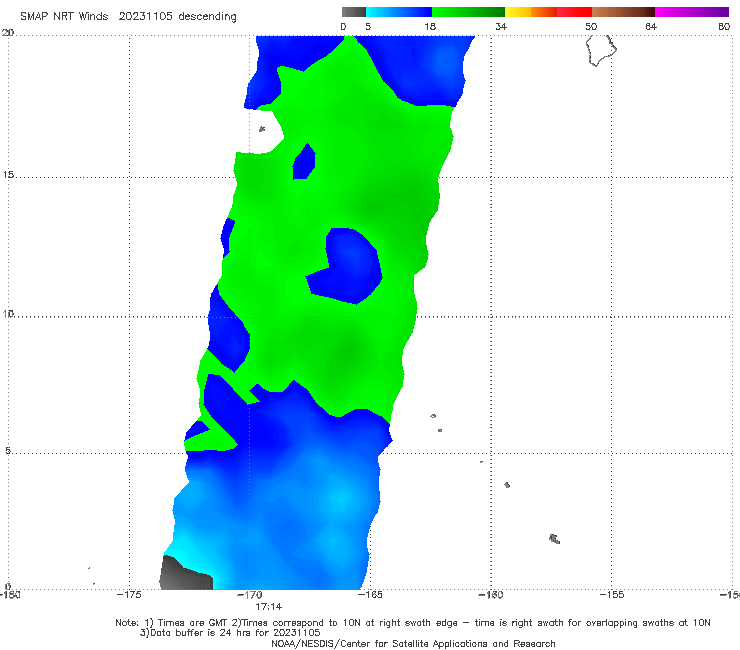Click the note line starting 'Note: 1) Times are GMT'
The width and height of the screenshot is (740, 650).
click(413, 623)
